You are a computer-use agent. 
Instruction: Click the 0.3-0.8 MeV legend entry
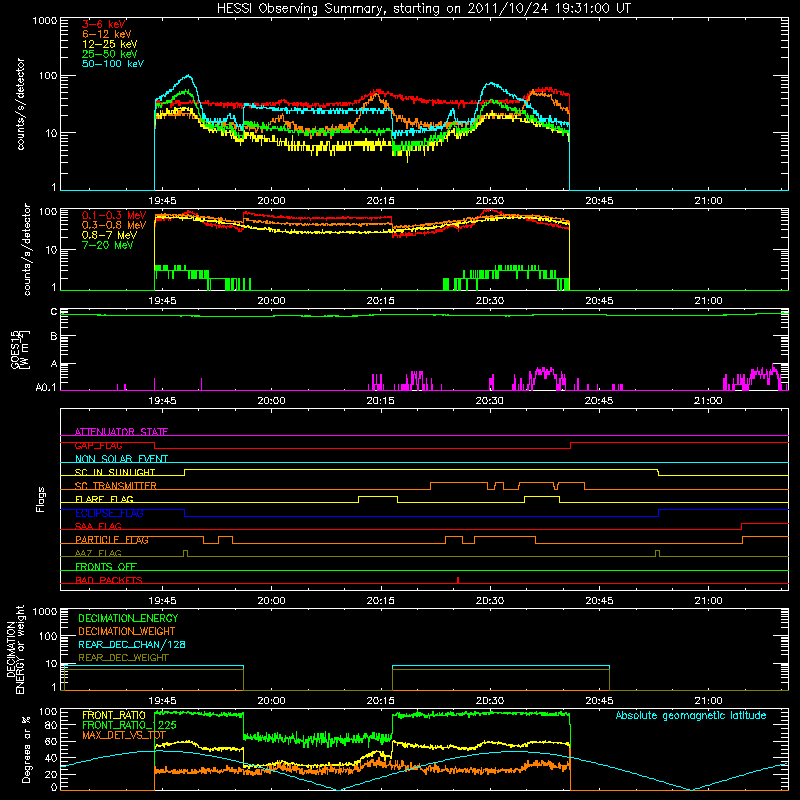(114, 226)
